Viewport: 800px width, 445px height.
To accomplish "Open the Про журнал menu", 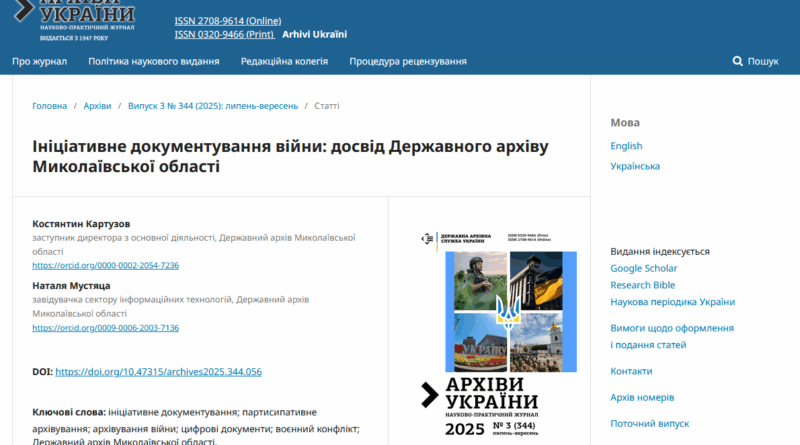I will [x=39, y=62].
